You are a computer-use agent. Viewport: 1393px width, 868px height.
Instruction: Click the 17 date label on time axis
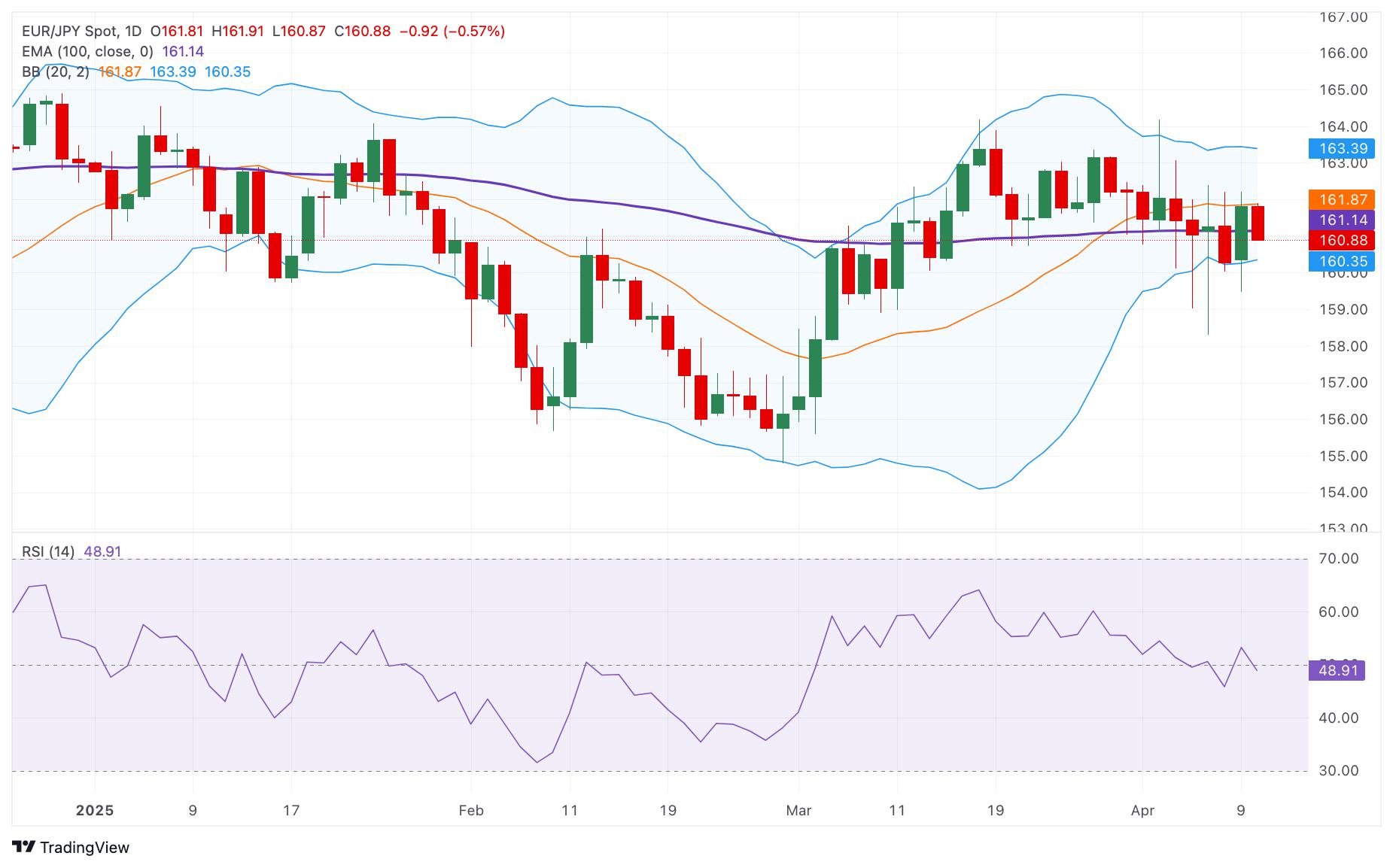click(291, 810)
